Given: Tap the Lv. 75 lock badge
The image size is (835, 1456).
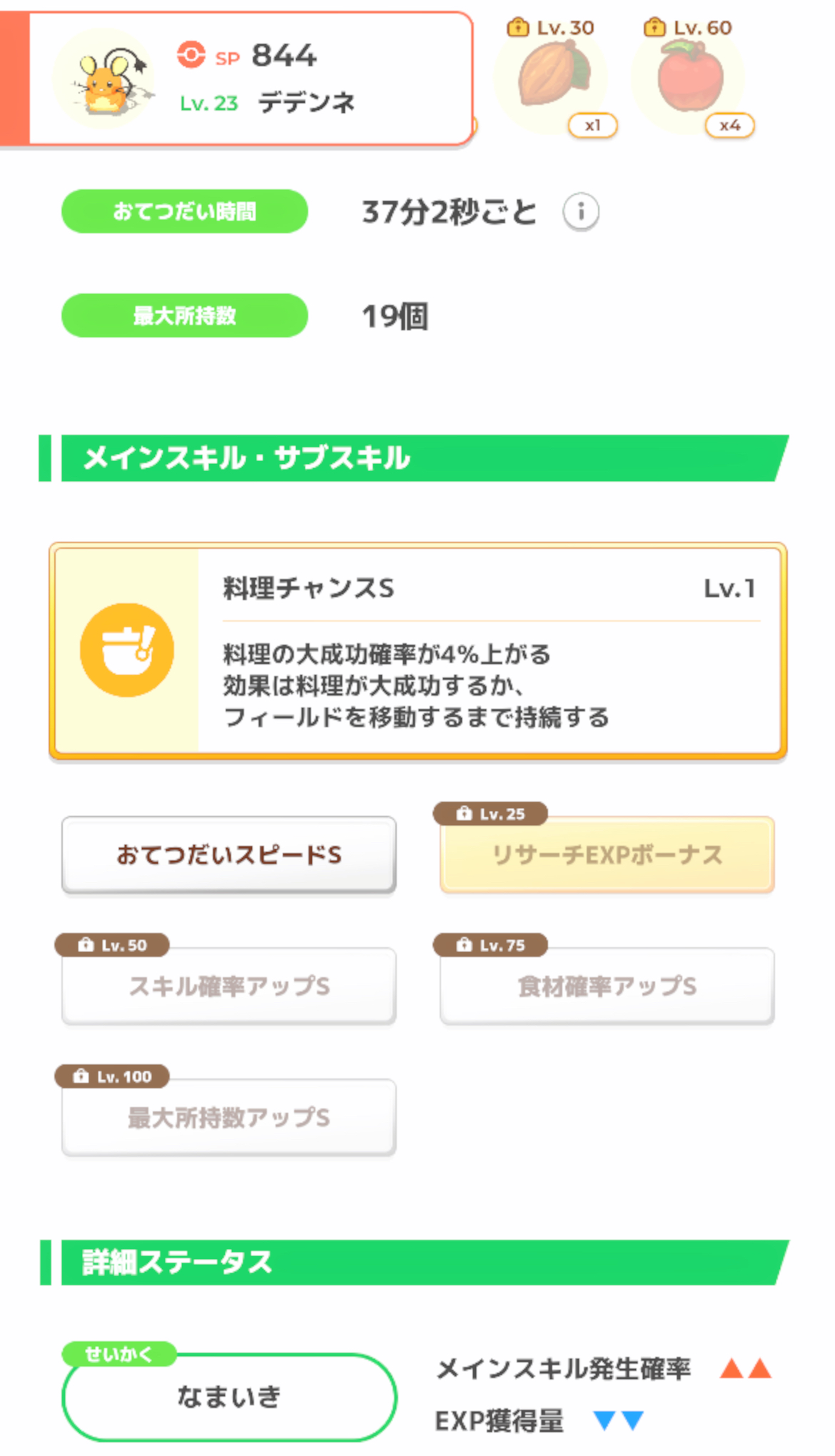Looking at the screenshot, I should coord(491,945).
